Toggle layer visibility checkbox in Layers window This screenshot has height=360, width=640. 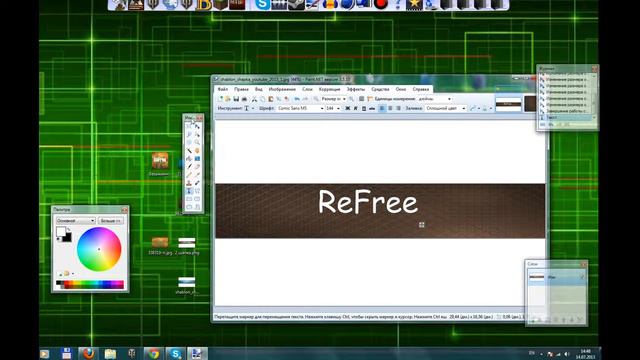[582, 277]
